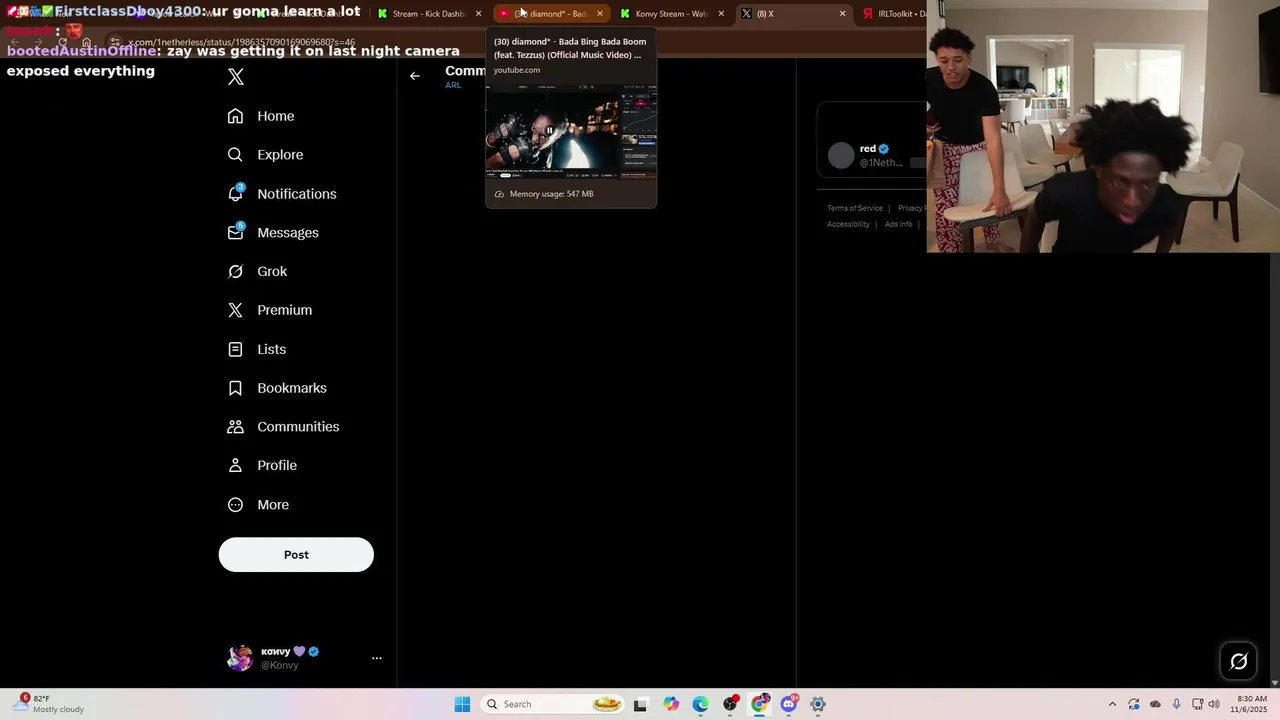Click the Premium X icon
Image resolution: width=1280 pixels, height=720 pixels.
(235, 310)
